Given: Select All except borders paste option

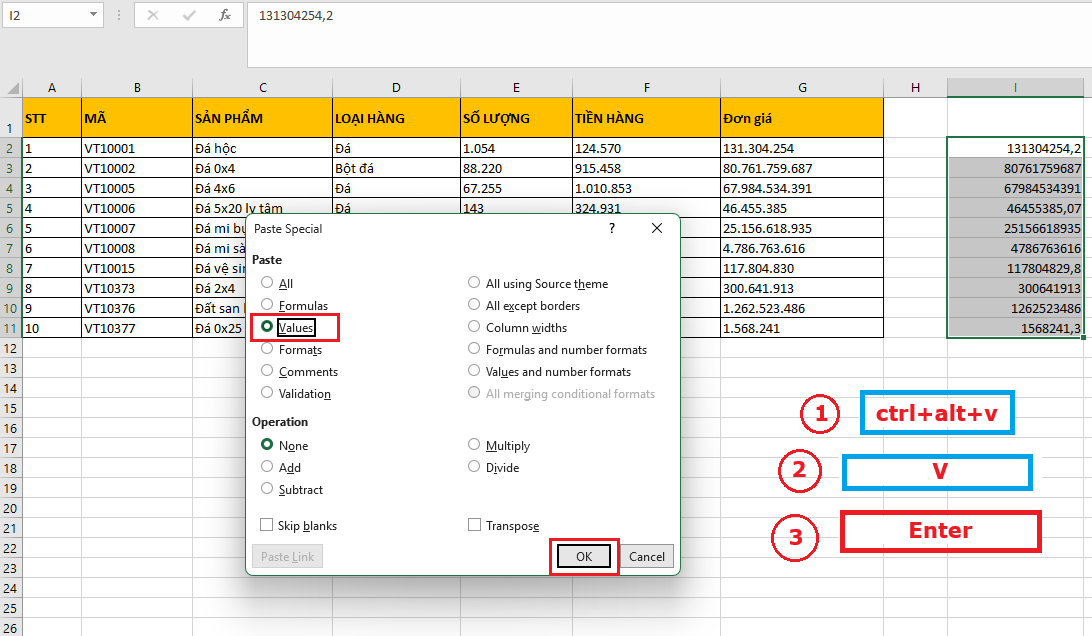Looking at the screenshot, I should pos(474,305).
